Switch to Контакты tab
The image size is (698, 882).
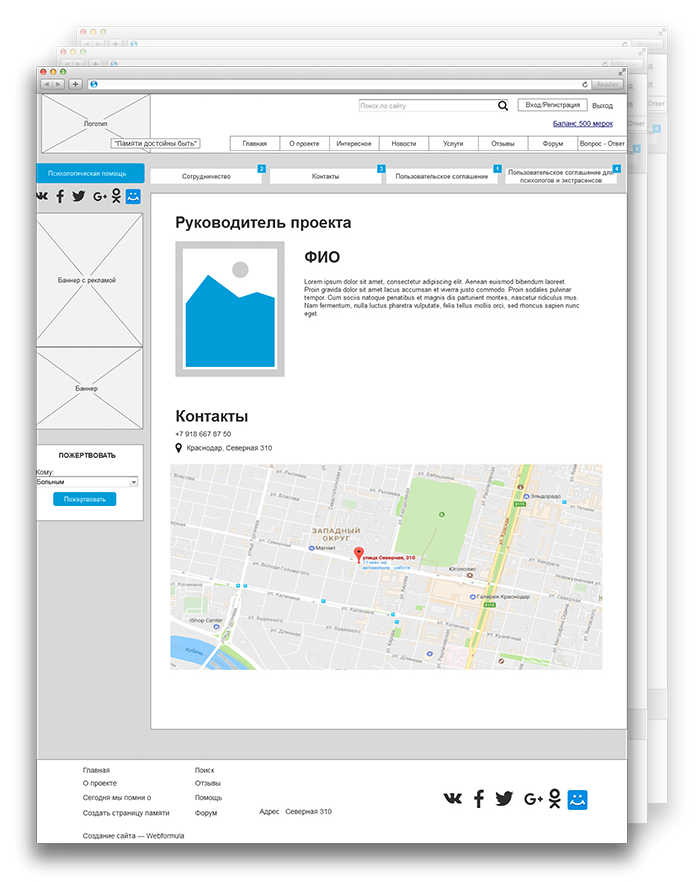(326, 176)
